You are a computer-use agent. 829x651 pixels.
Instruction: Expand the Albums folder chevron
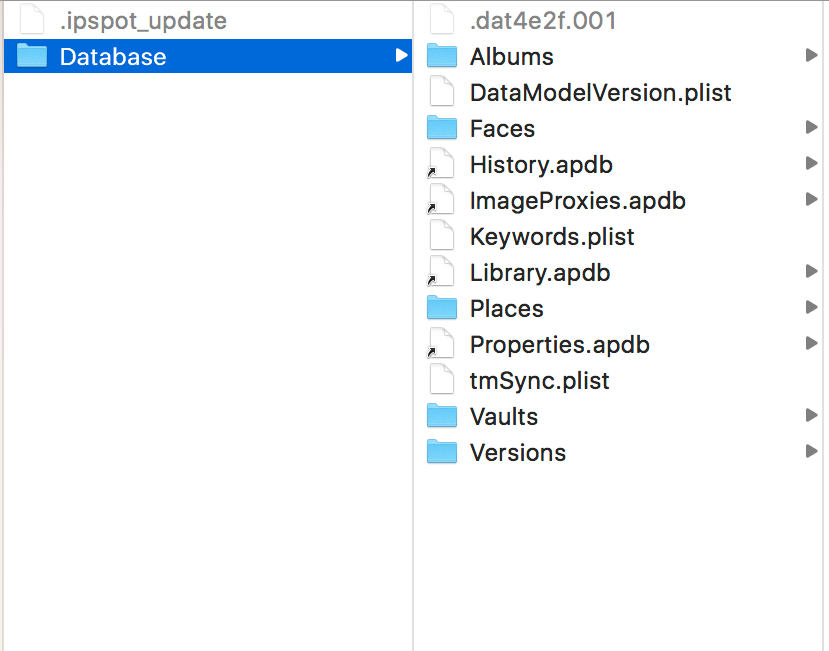[x=812, y=55]
